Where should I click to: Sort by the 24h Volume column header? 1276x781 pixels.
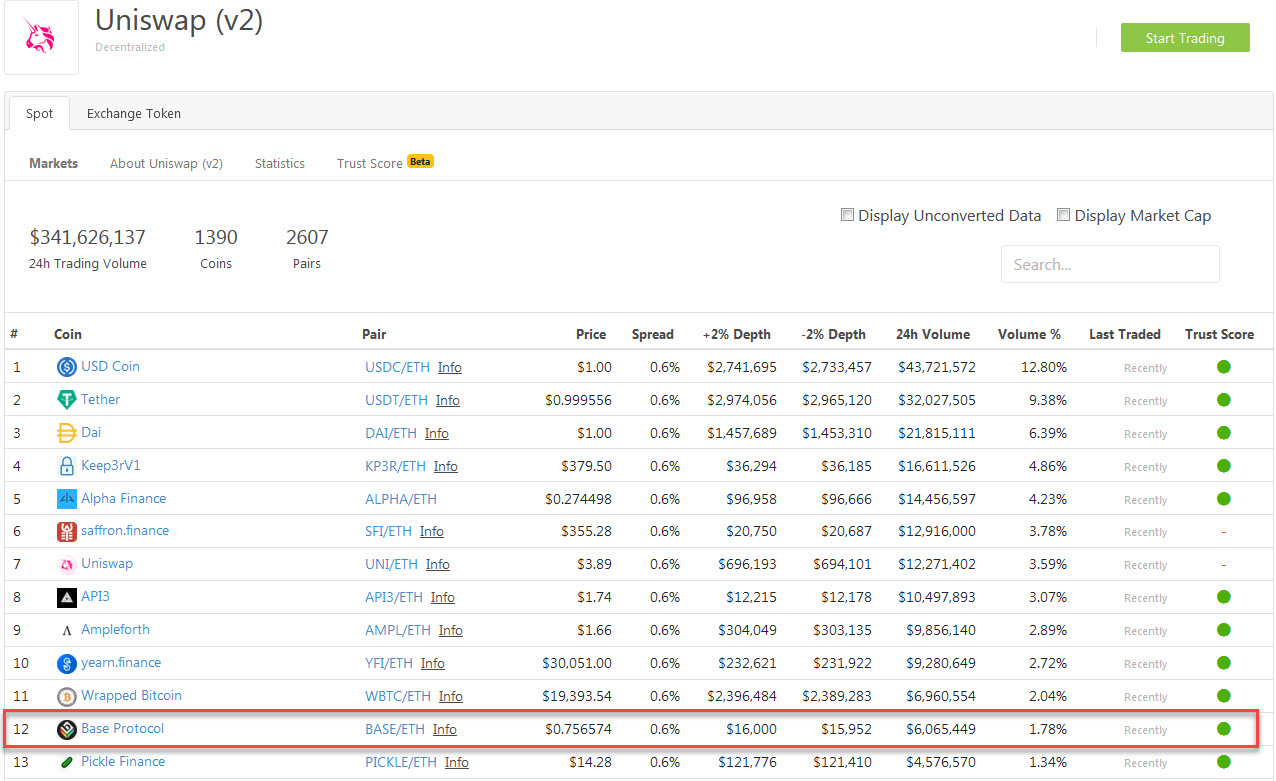[933, 334]
